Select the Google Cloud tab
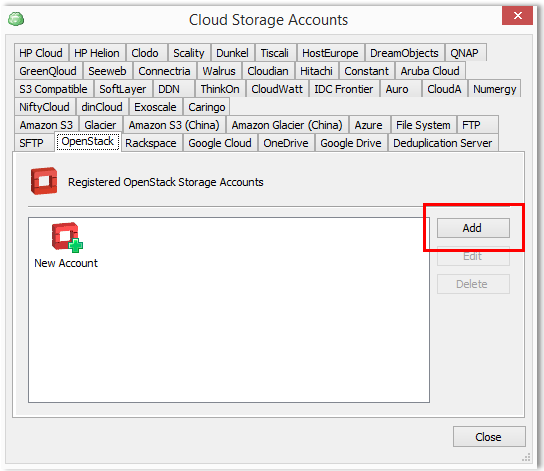The height and width of the screenshot is (471, 544). click(220, 143)
